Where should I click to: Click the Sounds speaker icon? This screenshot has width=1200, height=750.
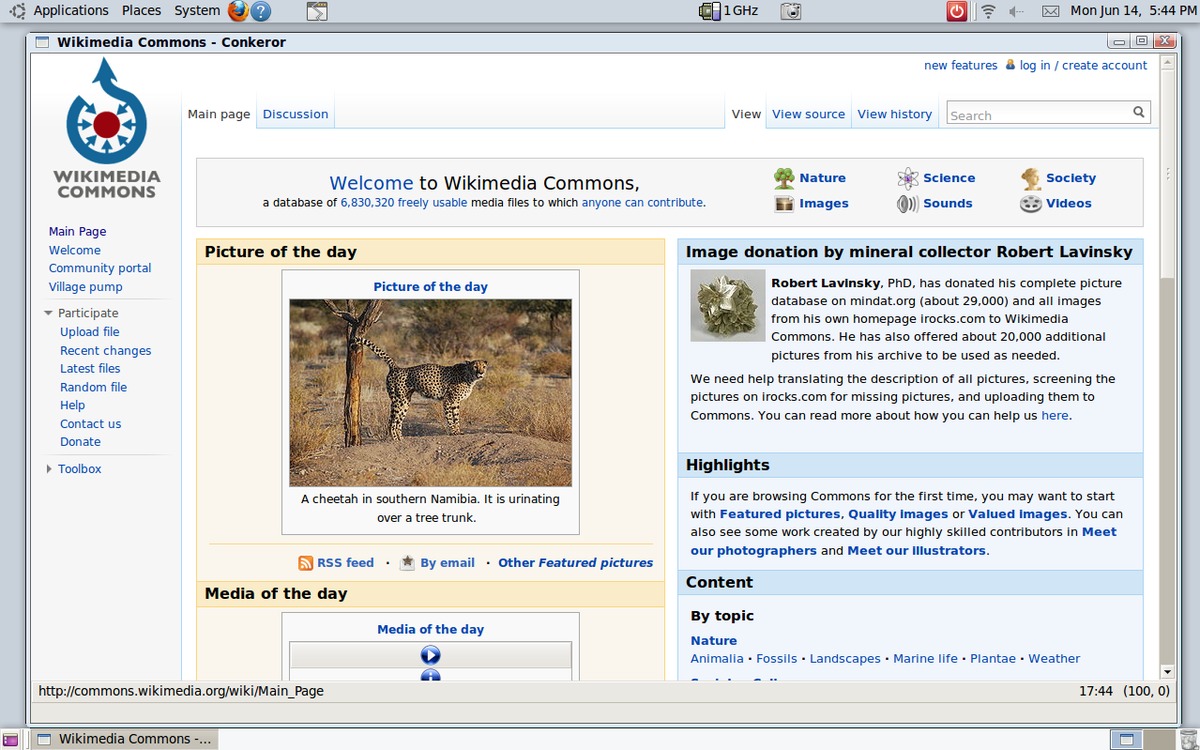tap(907, 204)
